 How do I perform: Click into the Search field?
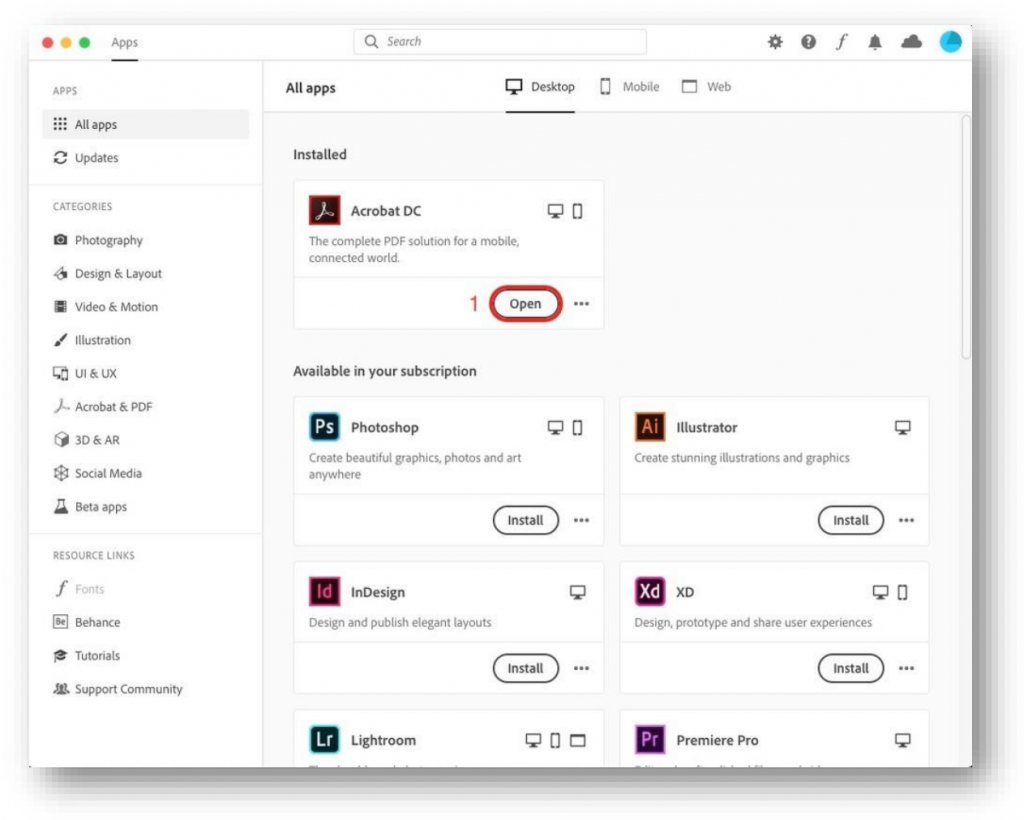click(x=500, y=42)
